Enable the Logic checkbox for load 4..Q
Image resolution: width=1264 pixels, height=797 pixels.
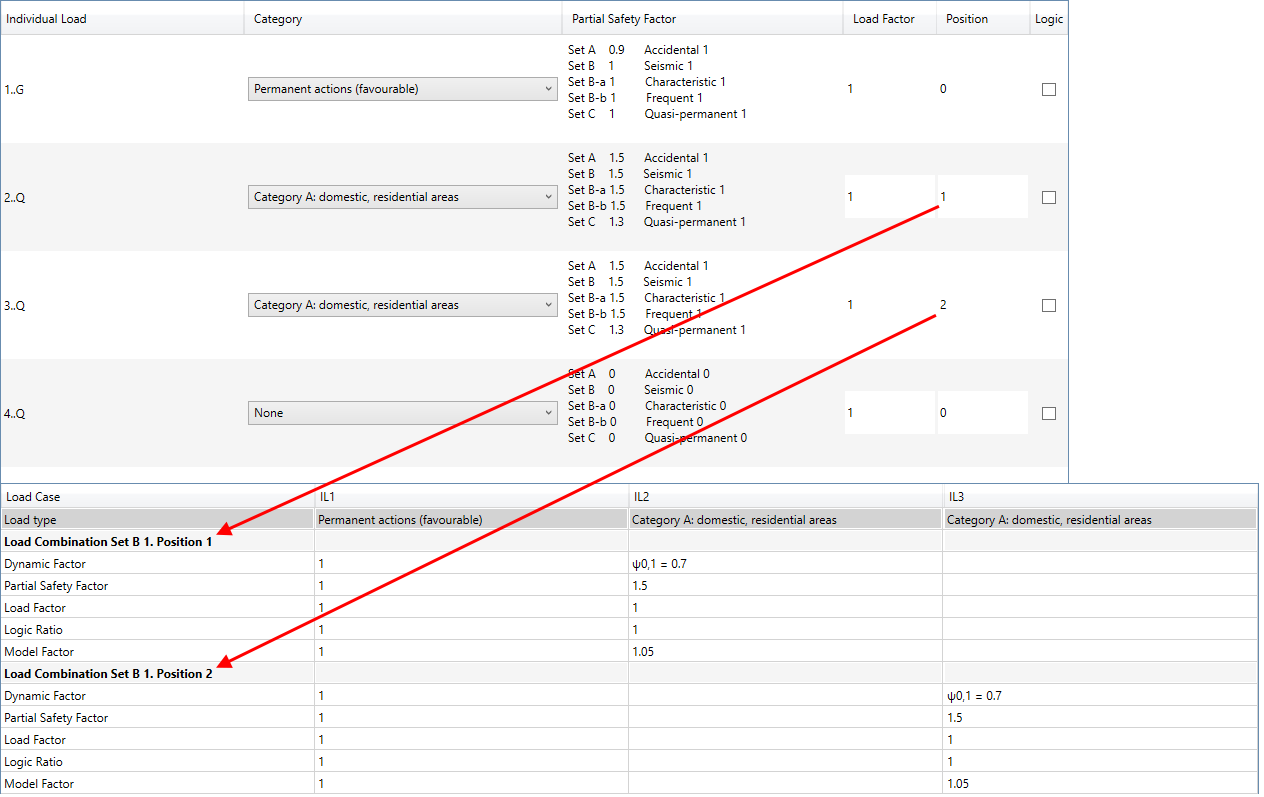1048,412
